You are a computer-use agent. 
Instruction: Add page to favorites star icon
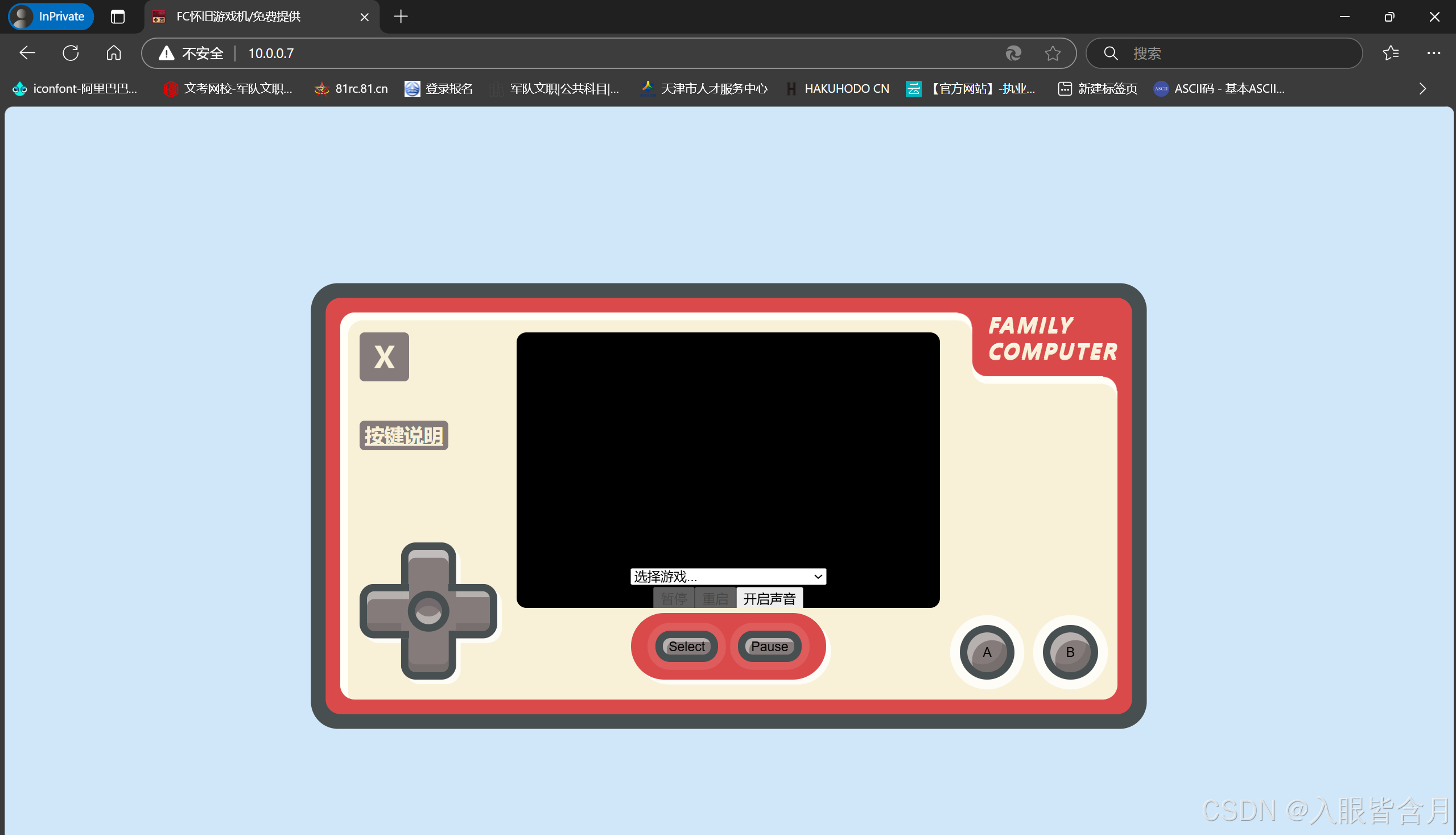pos(1053,54)
